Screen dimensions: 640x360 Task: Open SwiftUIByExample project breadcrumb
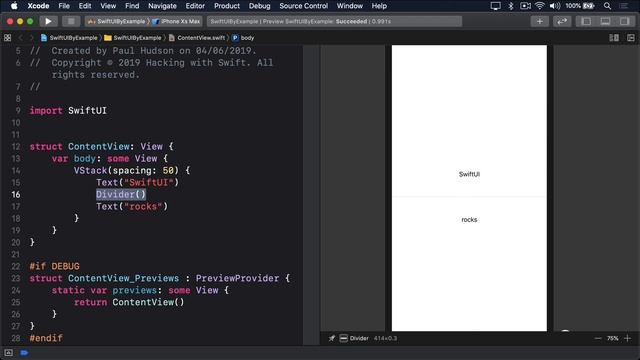click(x=69, y=38)
